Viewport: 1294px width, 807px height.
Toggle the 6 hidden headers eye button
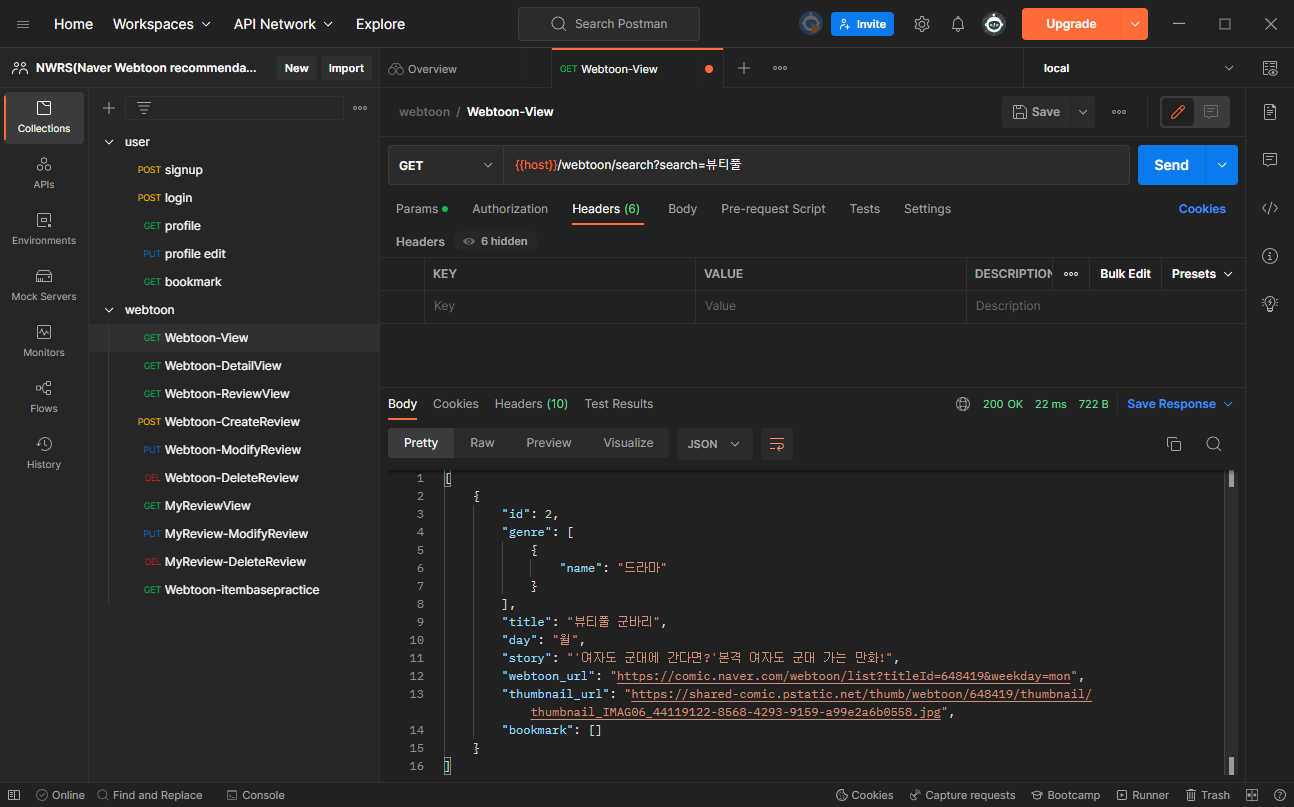(x=495, y=241)
